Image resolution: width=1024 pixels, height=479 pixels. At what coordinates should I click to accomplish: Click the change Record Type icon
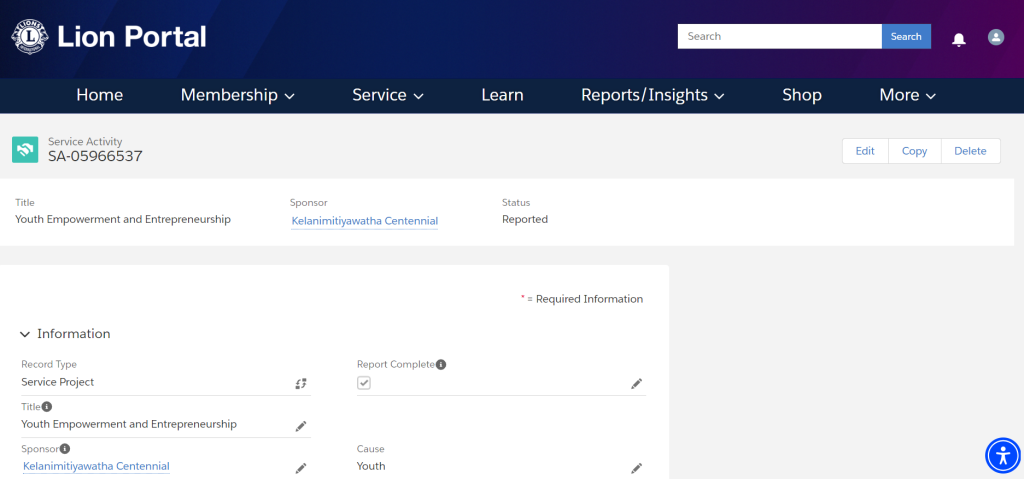click(x=300, y=384)
